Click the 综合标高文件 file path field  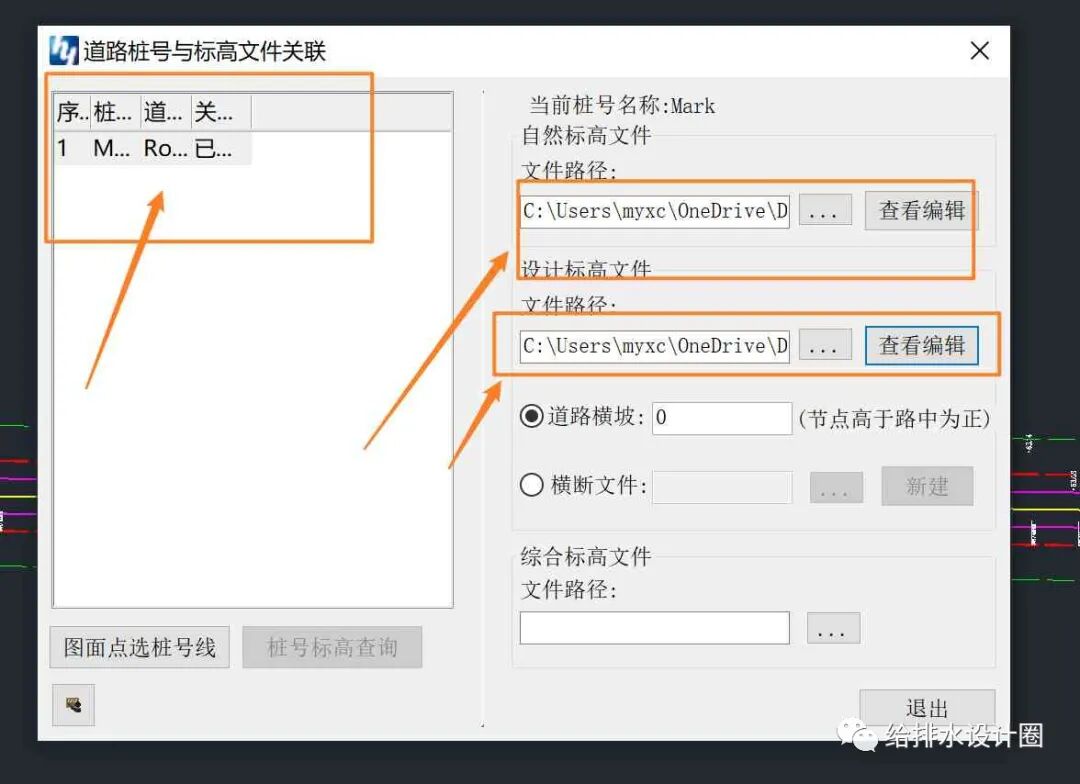[x=654, y=628]
